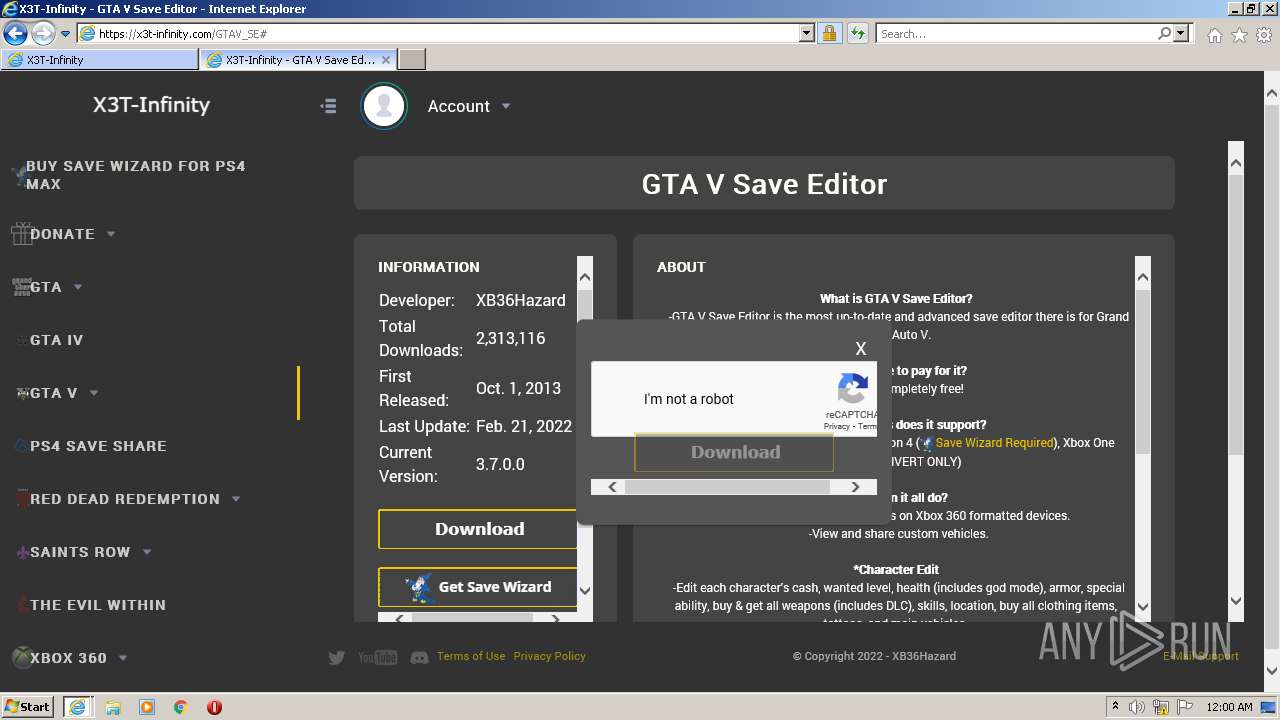The image size is (1280, 720).
Task: Show hidden tray icons arrow
Action: [1115, 706]
